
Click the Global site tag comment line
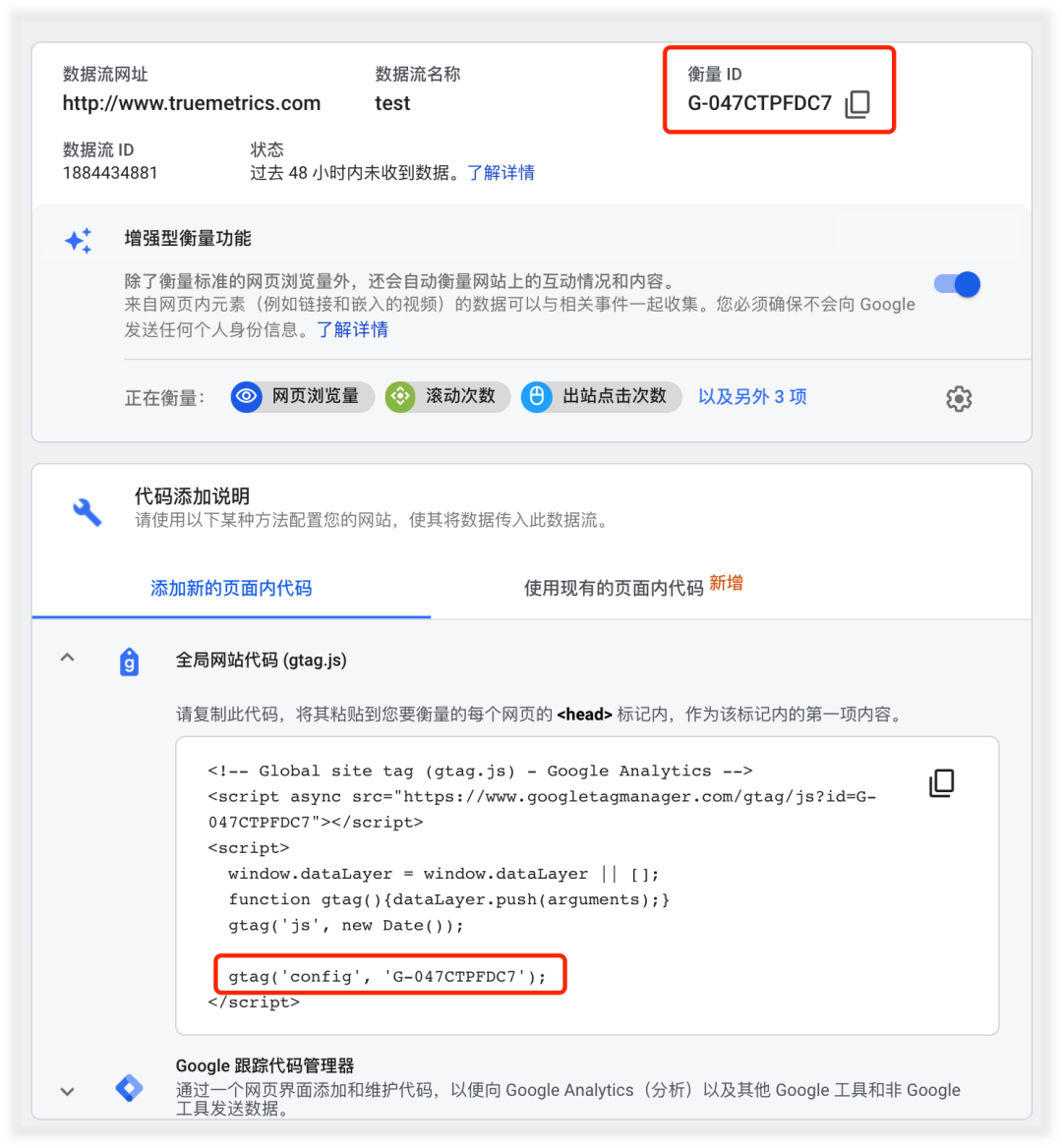tap(481, 772)
